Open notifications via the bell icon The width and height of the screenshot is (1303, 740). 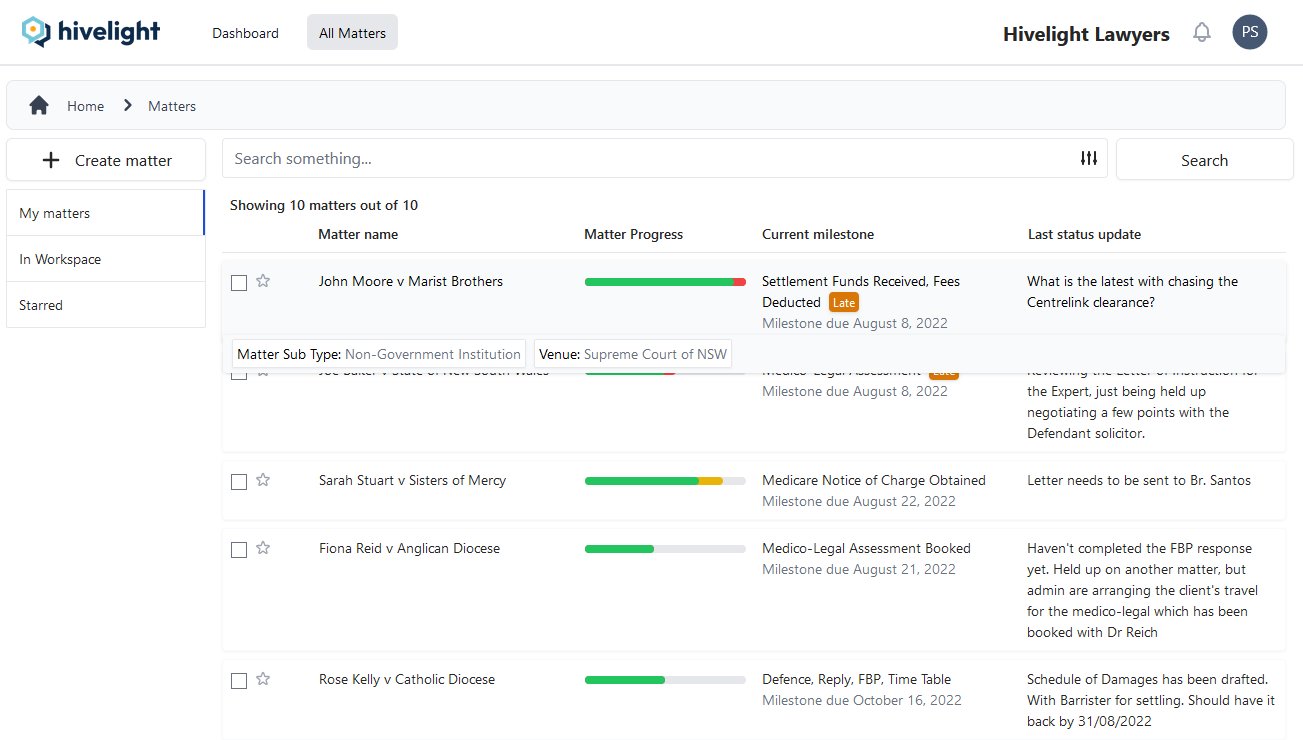point(1201,31)
